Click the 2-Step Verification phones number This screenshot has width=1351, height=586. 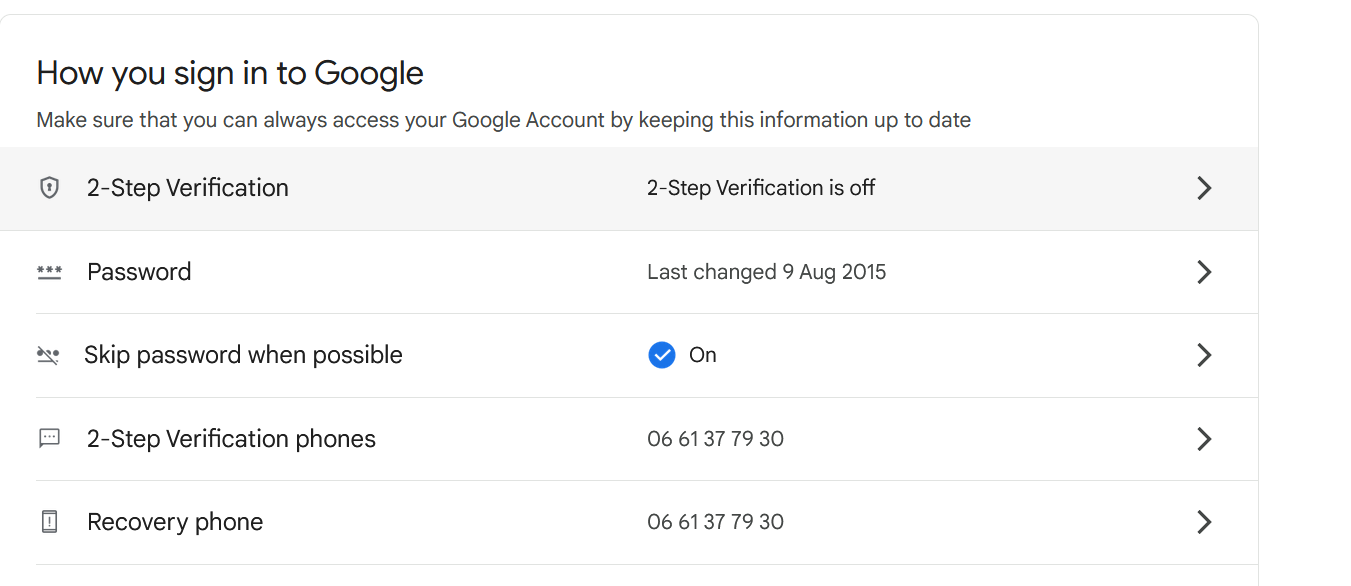point(715,439)
